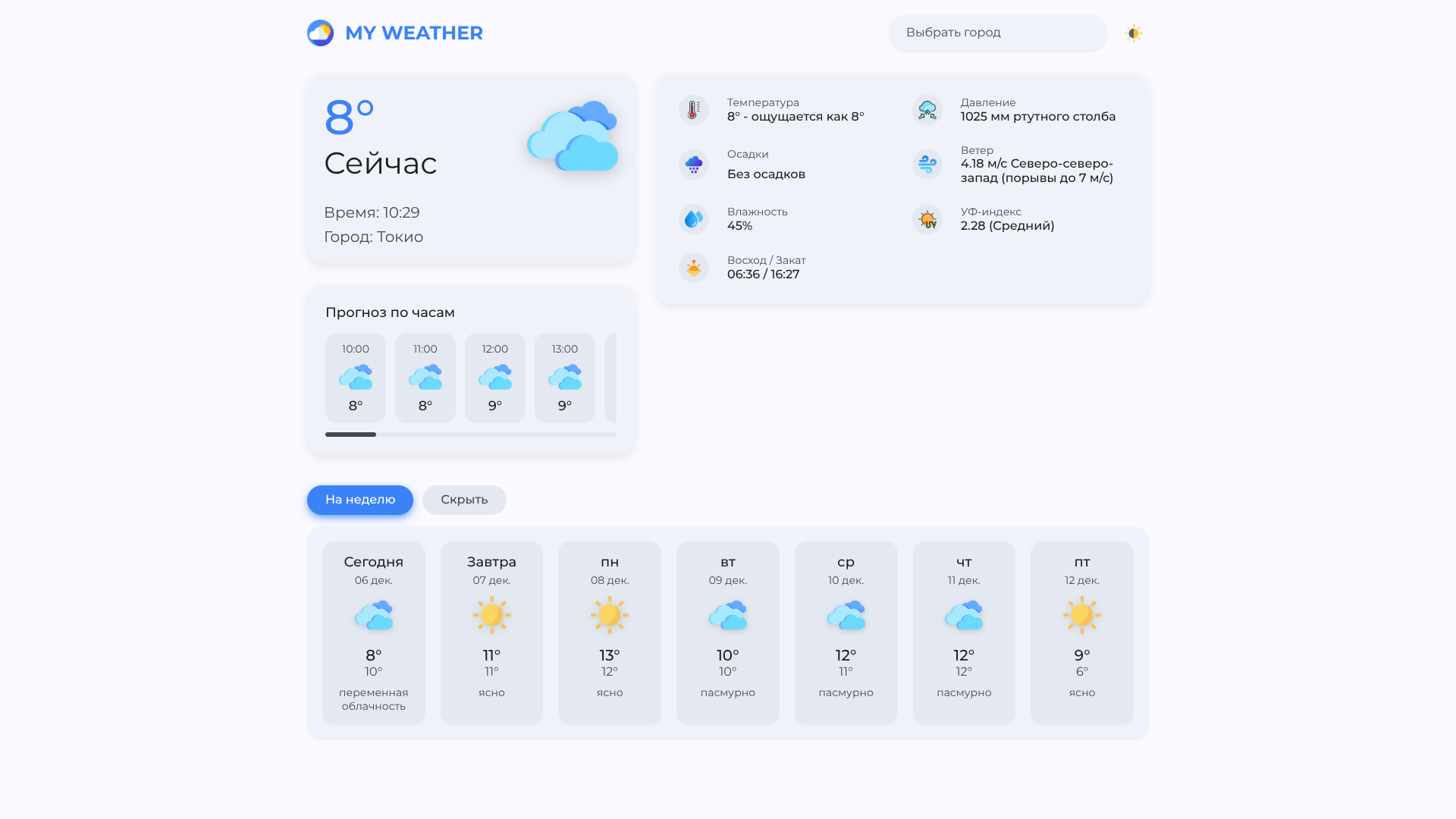Click the humidity droplet icon
This screenshot has width=1456, height=819.
click(693, 219)
